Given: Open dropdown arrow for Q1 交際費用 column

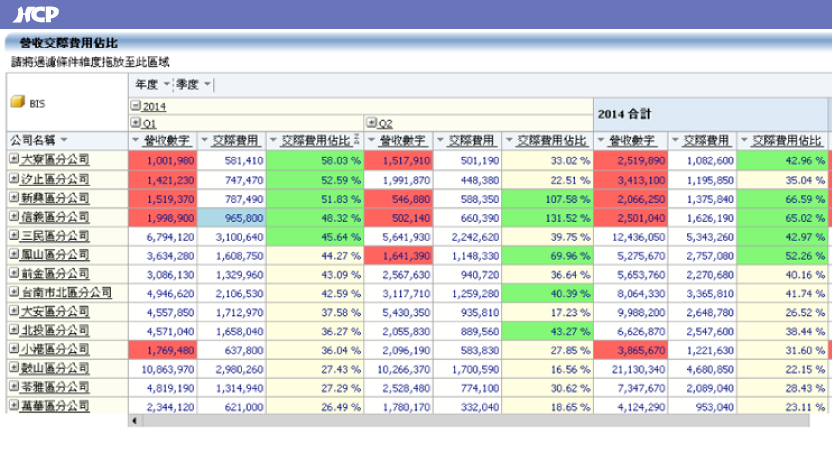Looking at the screenshot, I should tap(205, 141).
